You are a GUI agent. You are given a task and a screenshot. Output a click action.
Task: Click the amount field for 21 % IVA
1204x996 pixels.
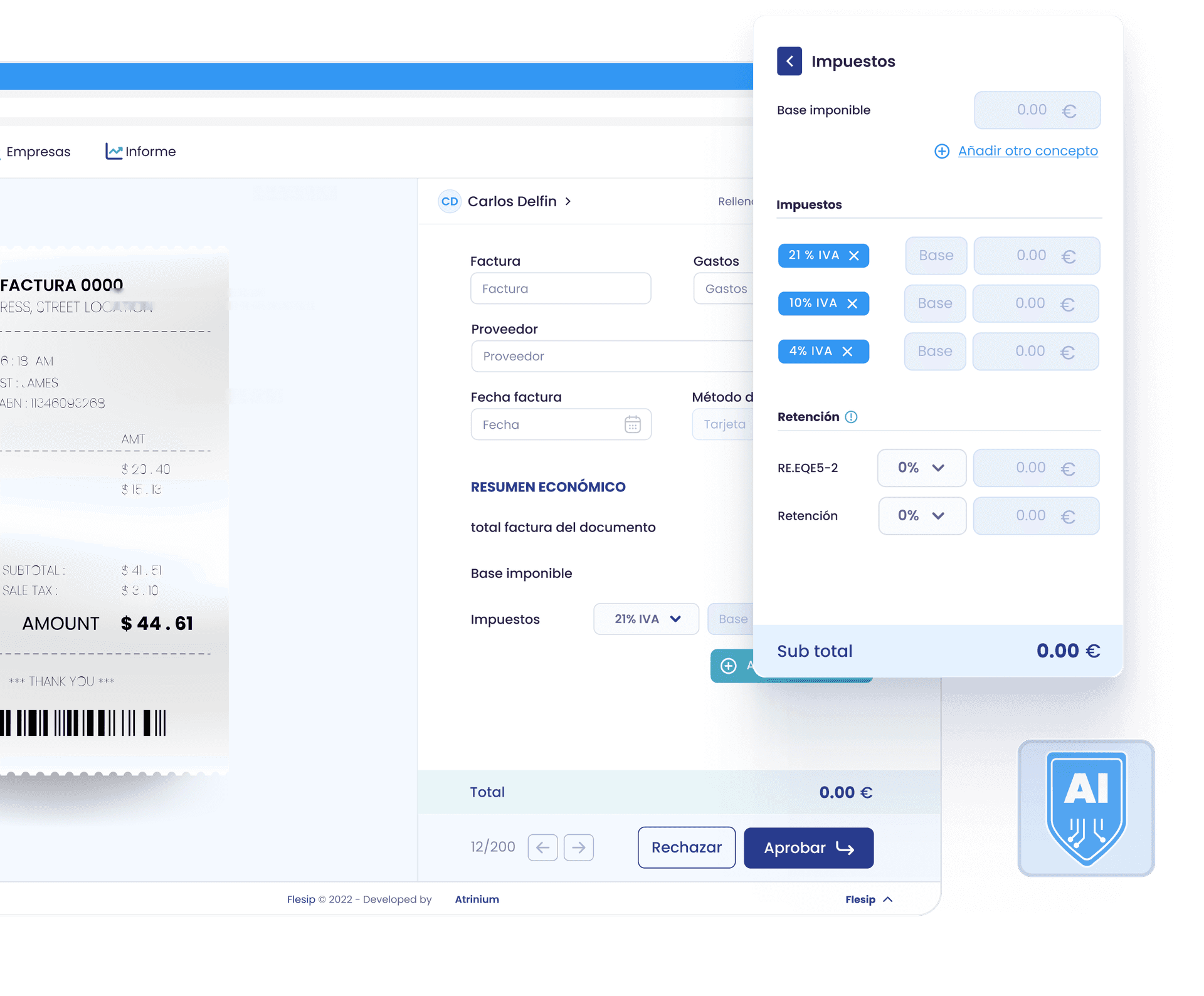pyautogui.click(x=1037, y=256)
